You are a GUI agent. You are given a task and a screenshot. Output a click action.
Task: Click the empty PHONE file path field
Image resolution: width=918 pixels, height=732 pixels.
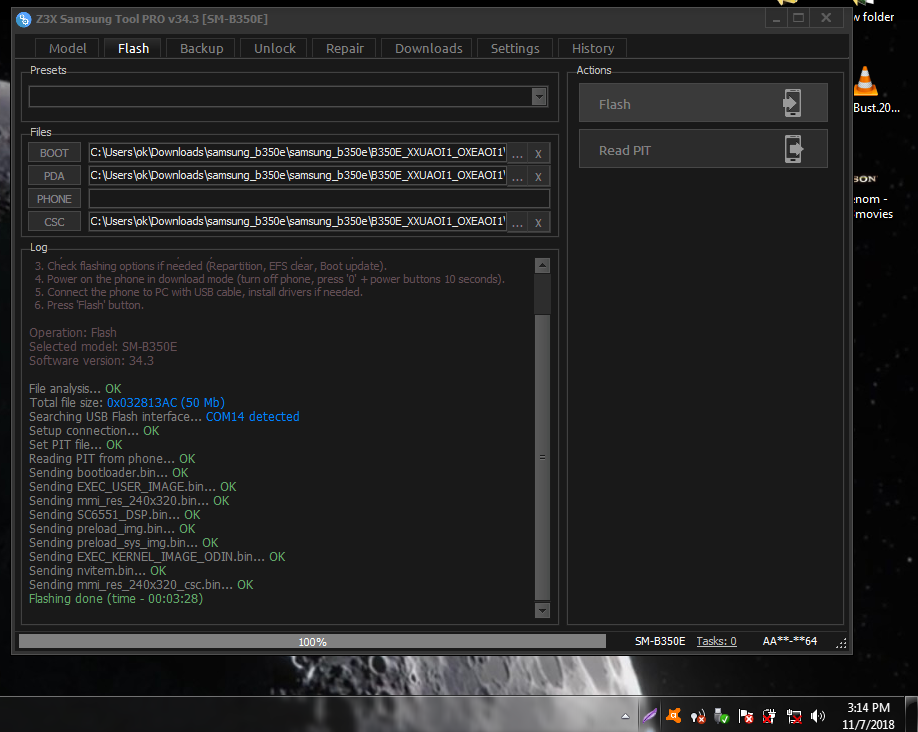[319, 199]
